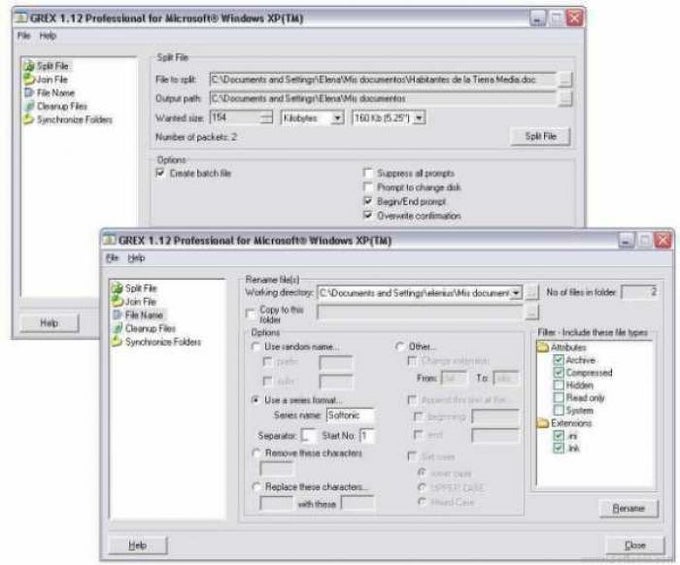Select Split File icon in back window sidebar

(x=29, y=66)
